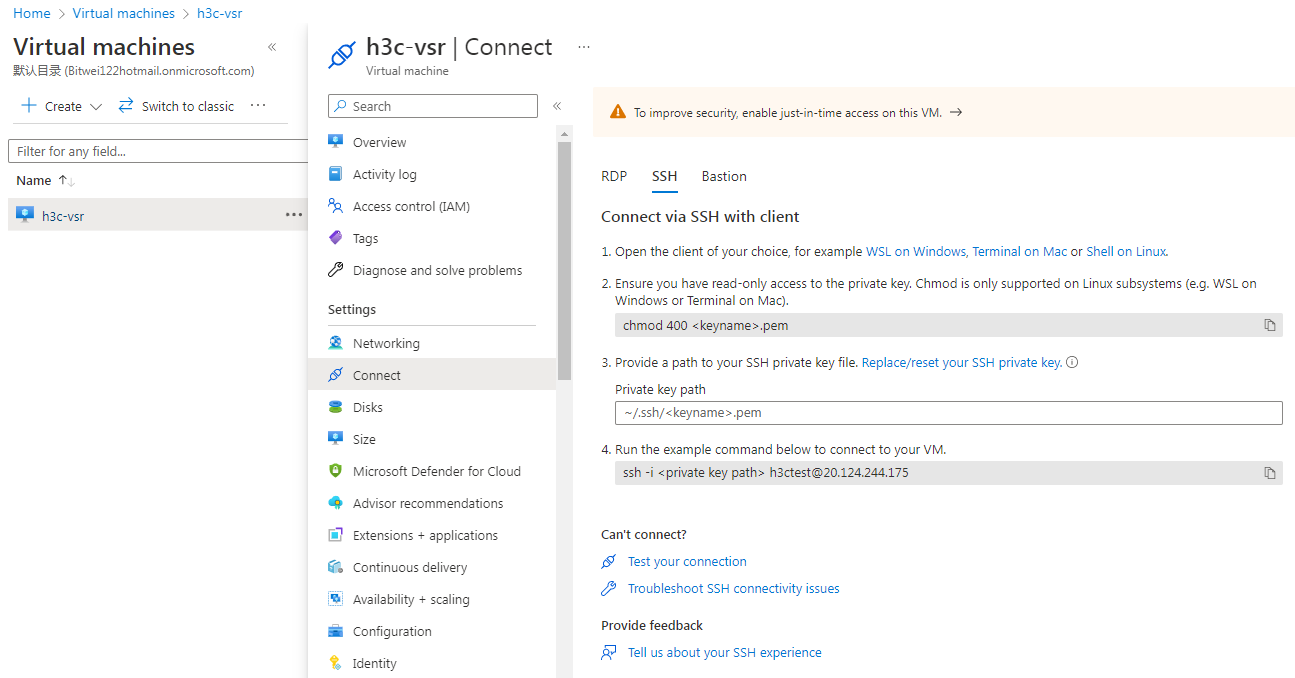The width and height of the screenshot is (1295, 678).
Task: Click Tell us about your SSH experience
Action: (x=725, y=653)
